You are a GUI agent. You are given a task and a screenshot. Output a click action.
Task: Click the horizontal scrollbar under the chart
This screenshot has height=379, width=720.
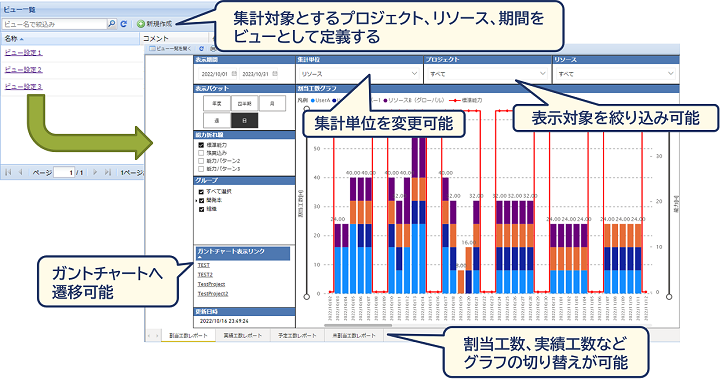pos(358,326)
